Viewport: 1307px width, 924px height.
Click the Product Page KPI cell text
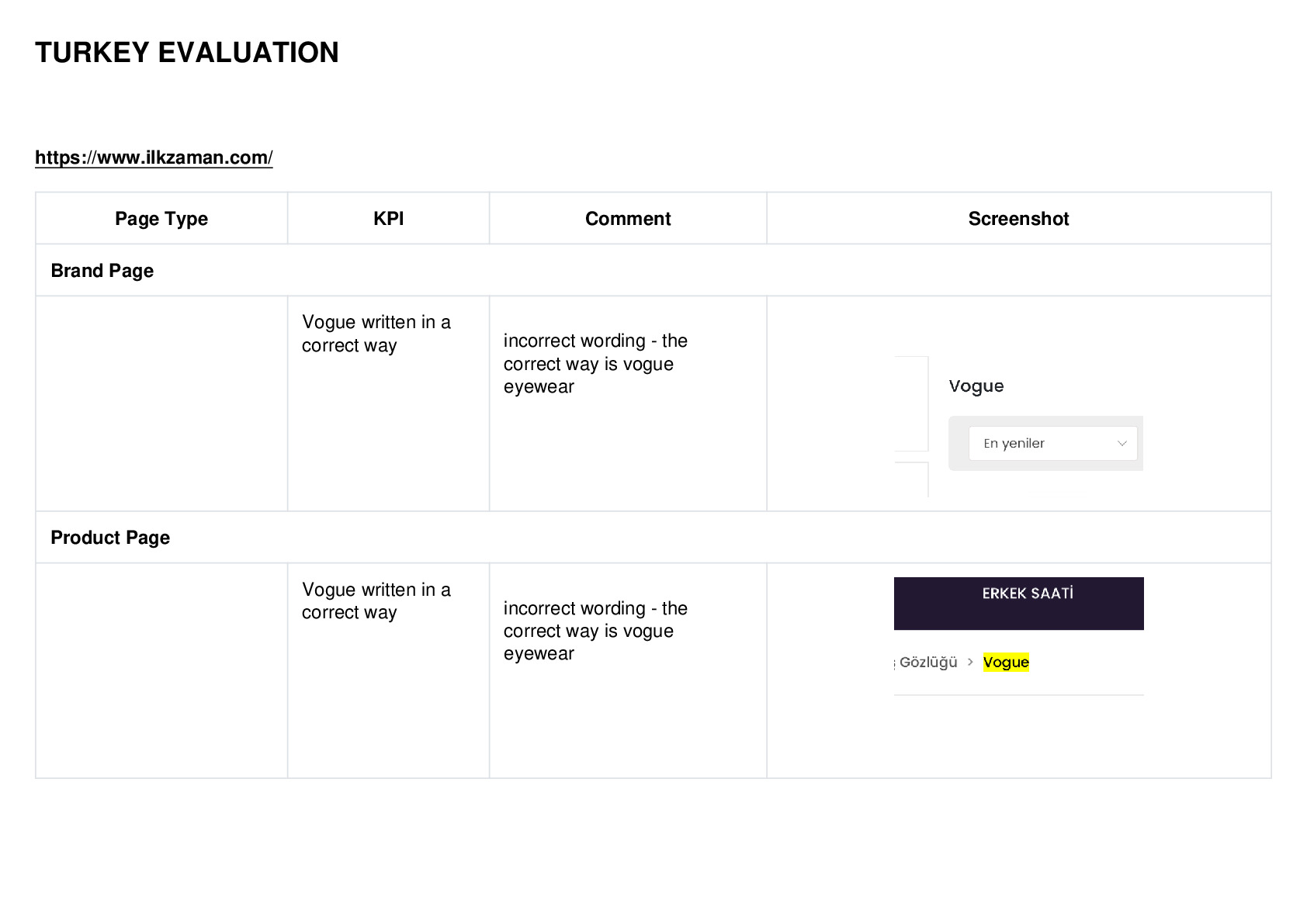[376, 601]
